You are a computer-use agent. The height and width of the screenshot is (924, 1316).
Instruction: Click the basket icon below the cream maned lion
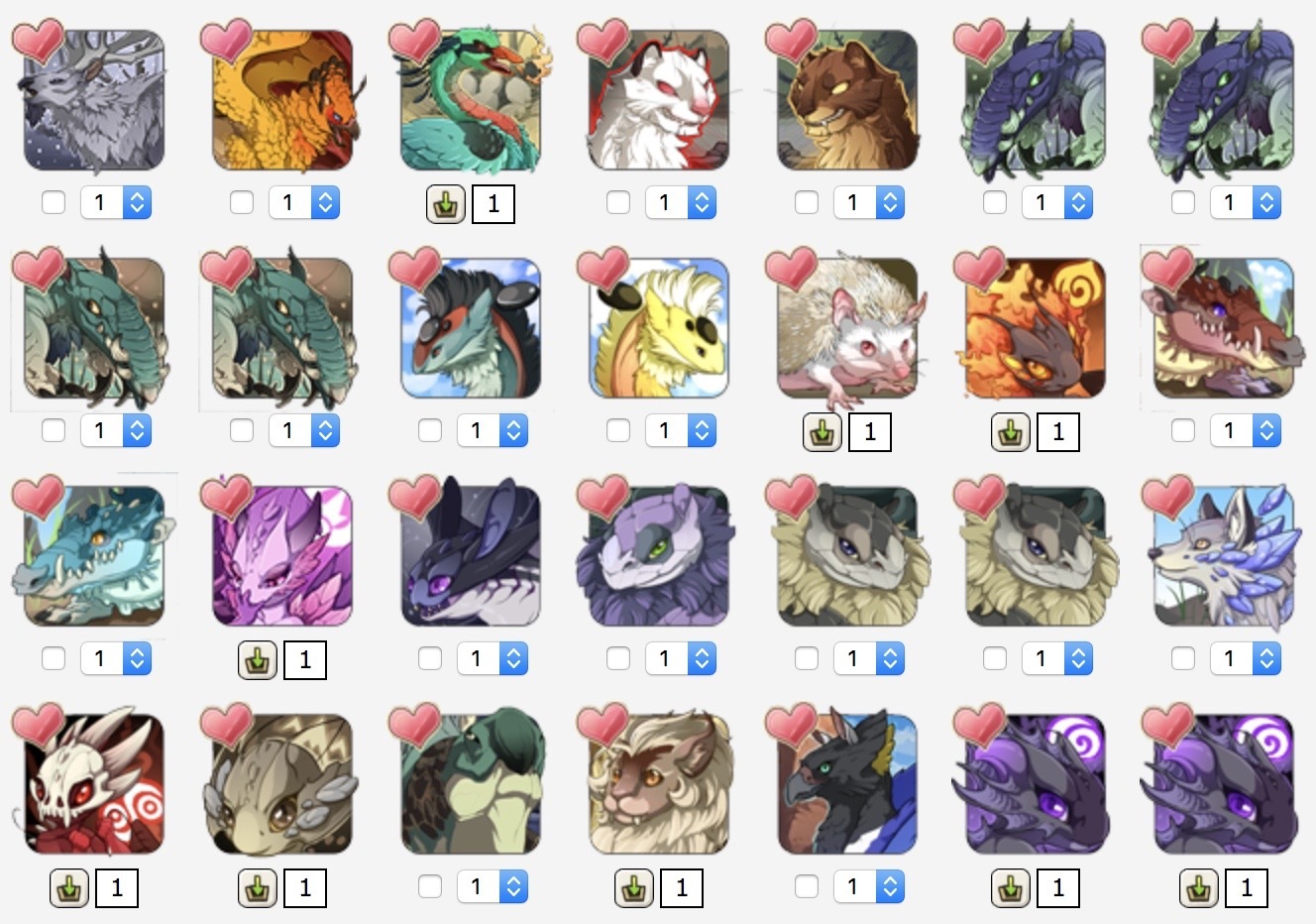(634, 888)
